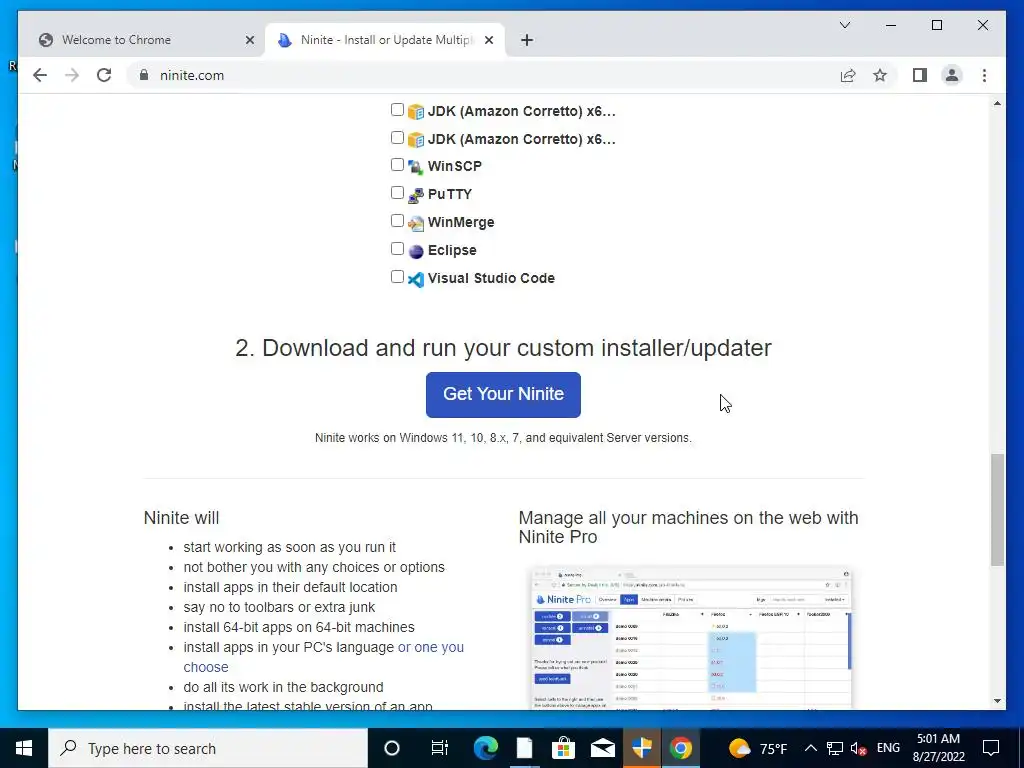Launch Microsoft Edge from the taskbar
The height and width of the screenshot is (768, 1024).
485,748
